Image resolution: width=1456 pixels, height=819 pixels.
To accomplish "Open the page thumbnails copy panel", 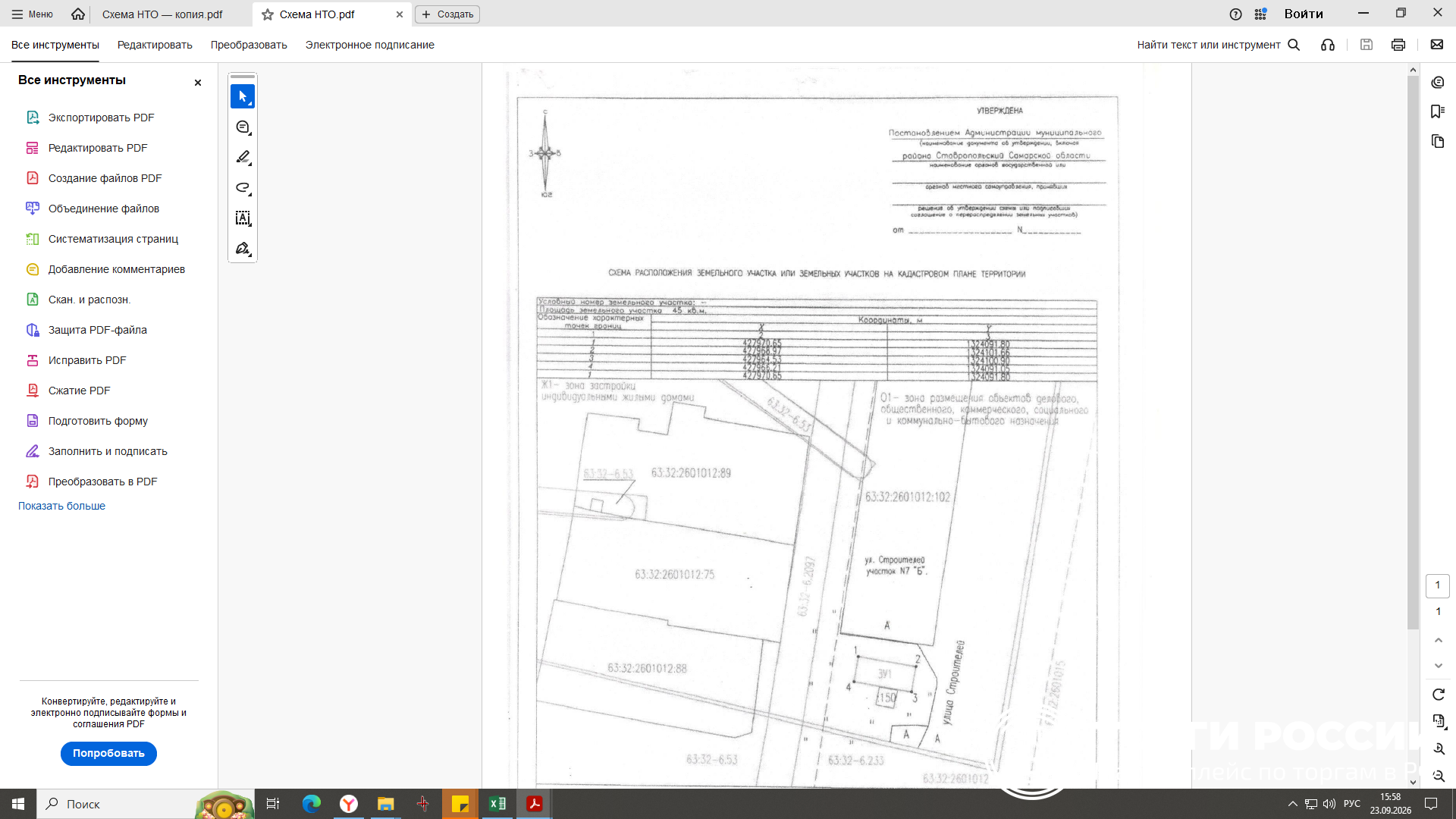I will coord(1438,141).
